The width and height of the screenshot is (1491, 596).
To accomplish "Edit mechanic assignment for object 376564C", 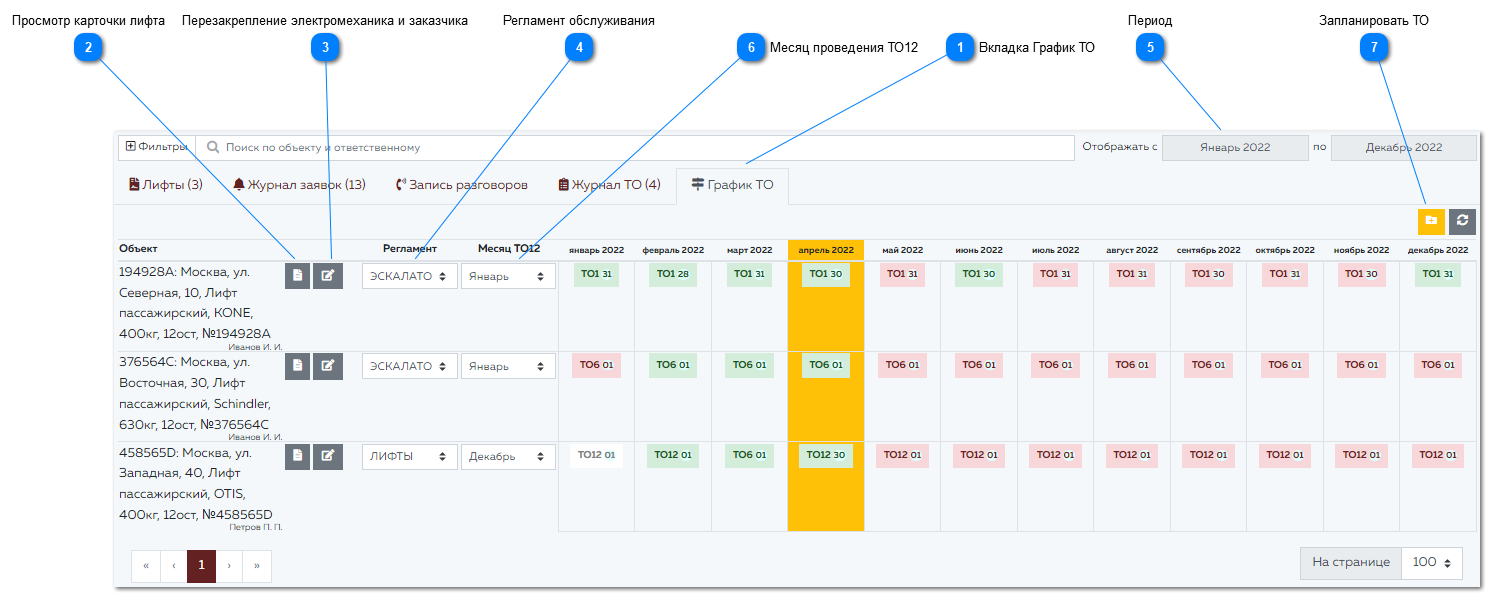I will [328, 366].
